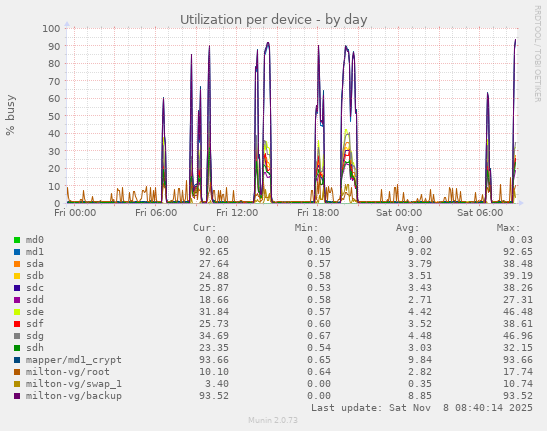Viewport: 547px width, 431px height.
Task: Click the Fri 18:00 time axis label
Action: (x=318, y=213)
